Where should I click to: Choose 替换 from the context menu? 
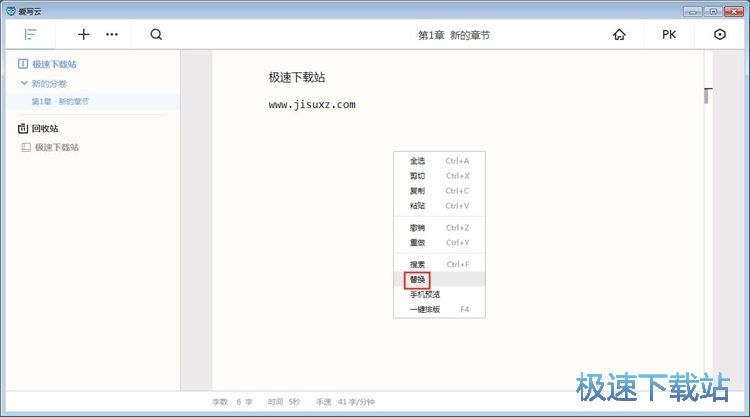coord(439,280)
